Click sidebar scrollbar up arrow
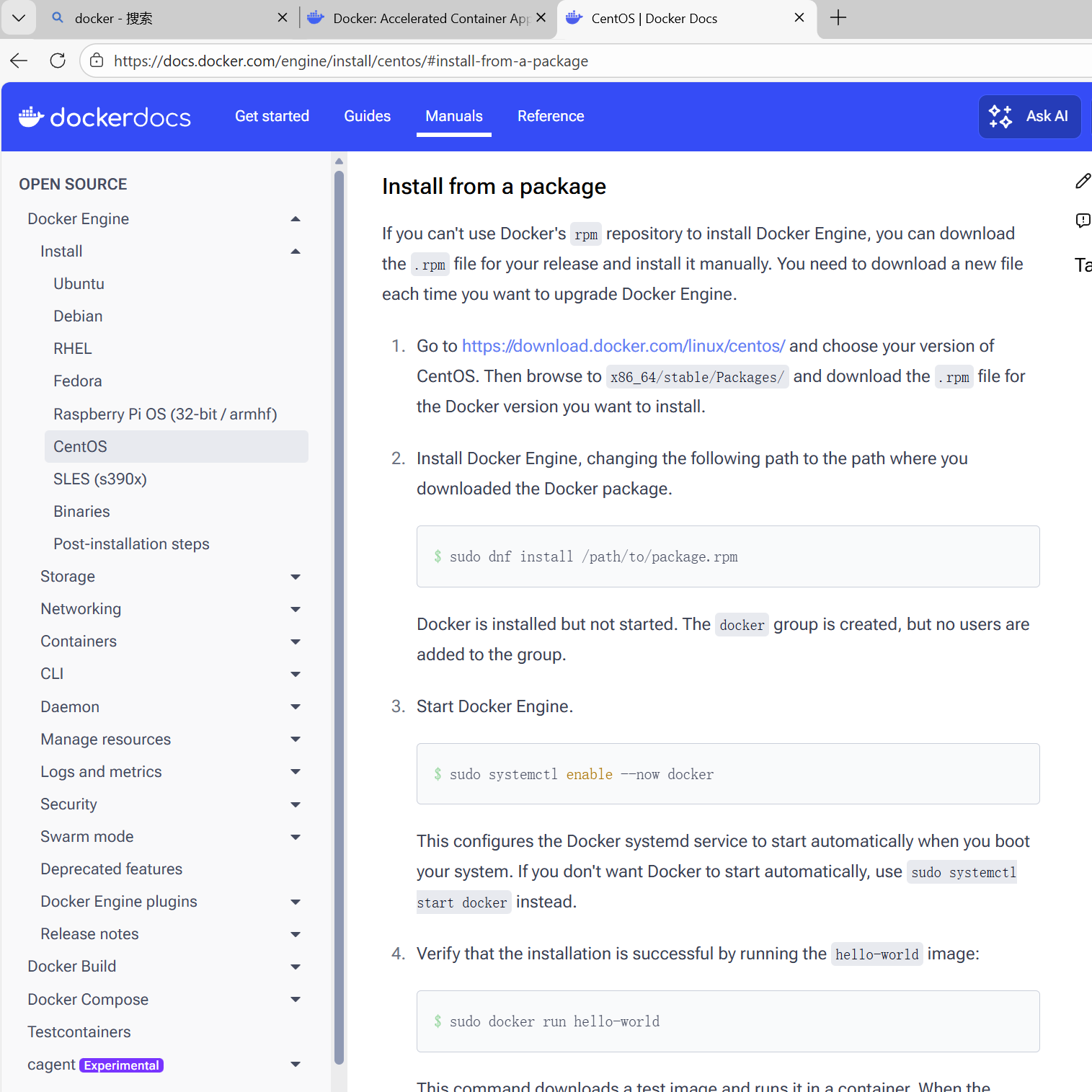This screenshot has height=1092, width=1092. click(339, 161)
